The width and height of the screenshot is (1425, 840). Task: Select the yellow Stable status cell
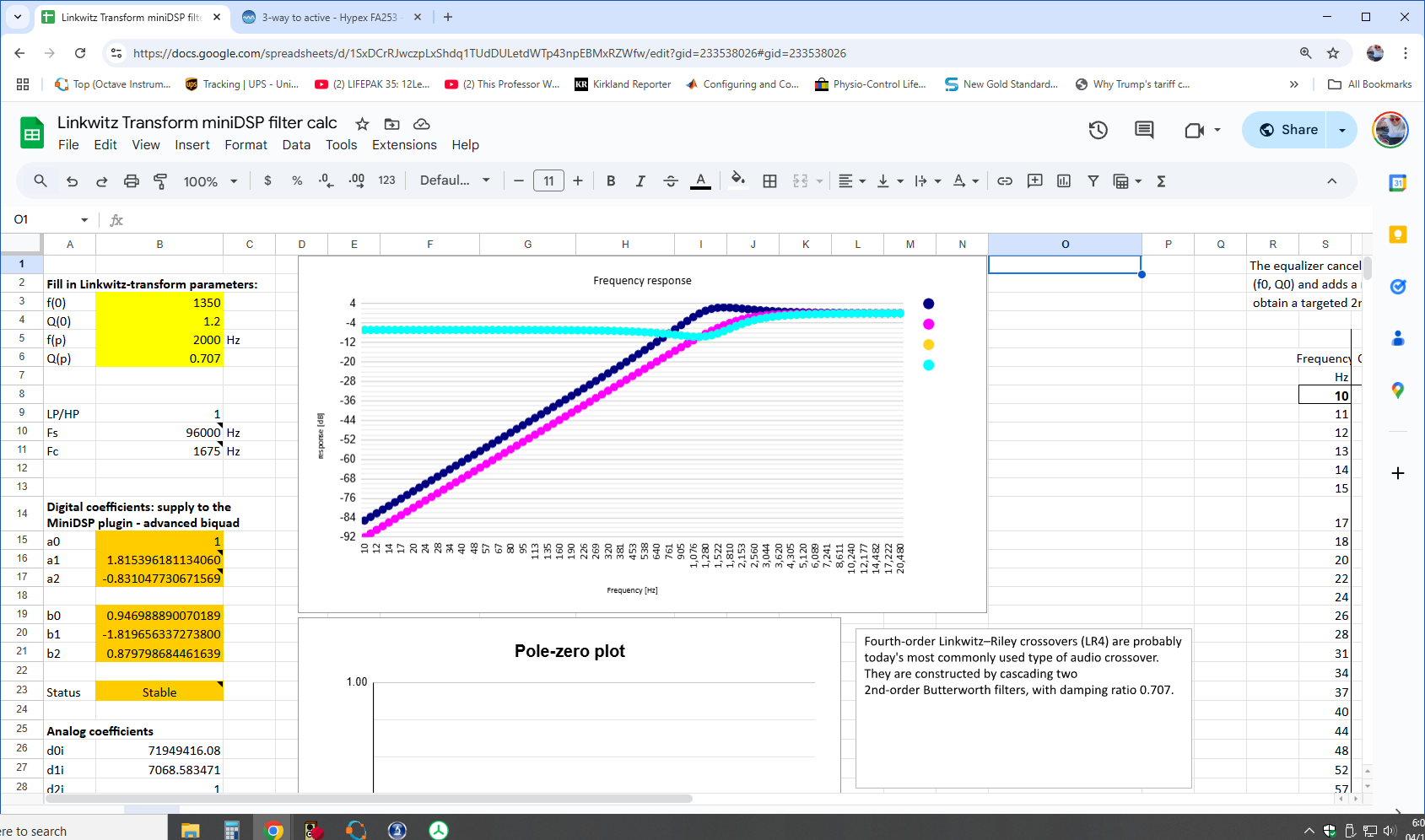[159, 692]
